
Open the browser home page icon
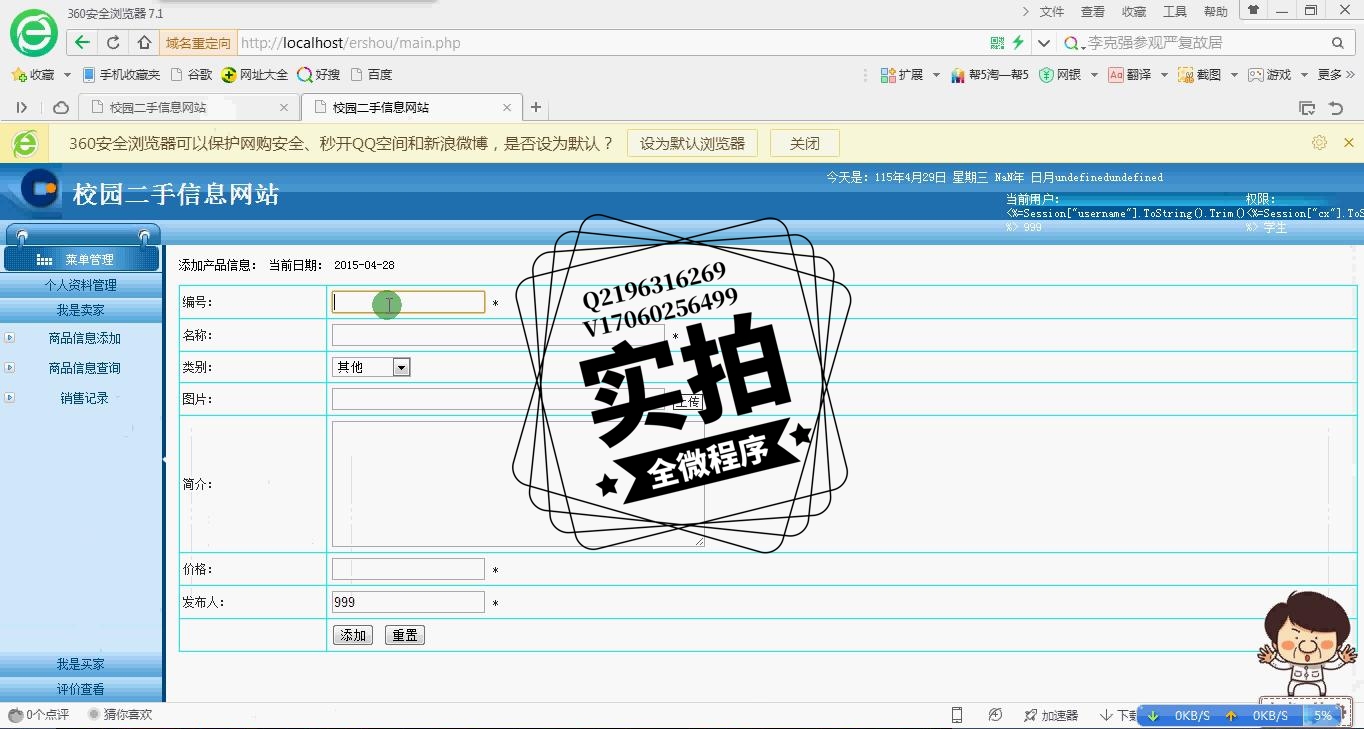(144, 43)
